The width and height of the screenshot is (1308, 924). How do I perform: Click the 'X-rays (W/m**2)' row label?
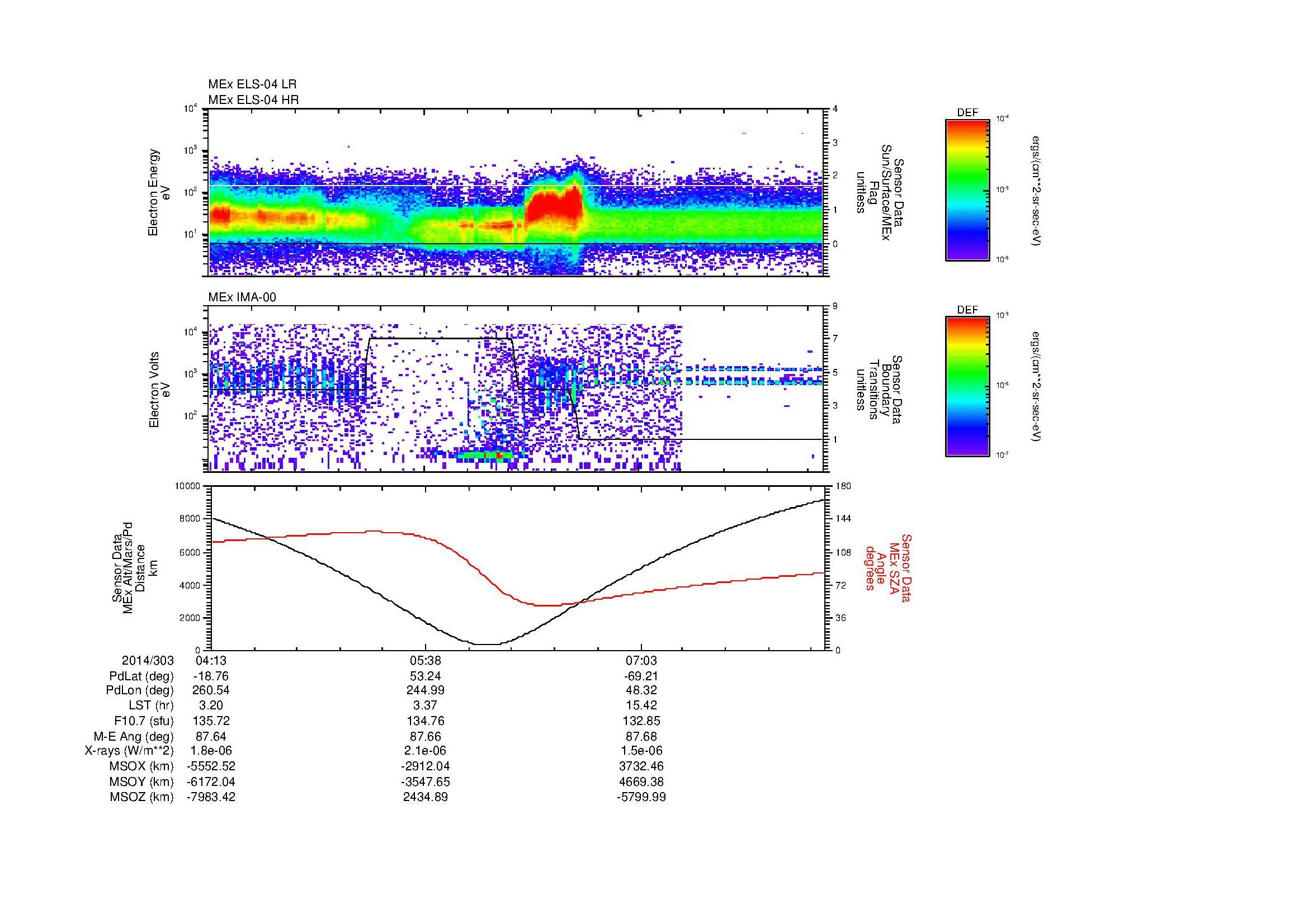point(129,751)
